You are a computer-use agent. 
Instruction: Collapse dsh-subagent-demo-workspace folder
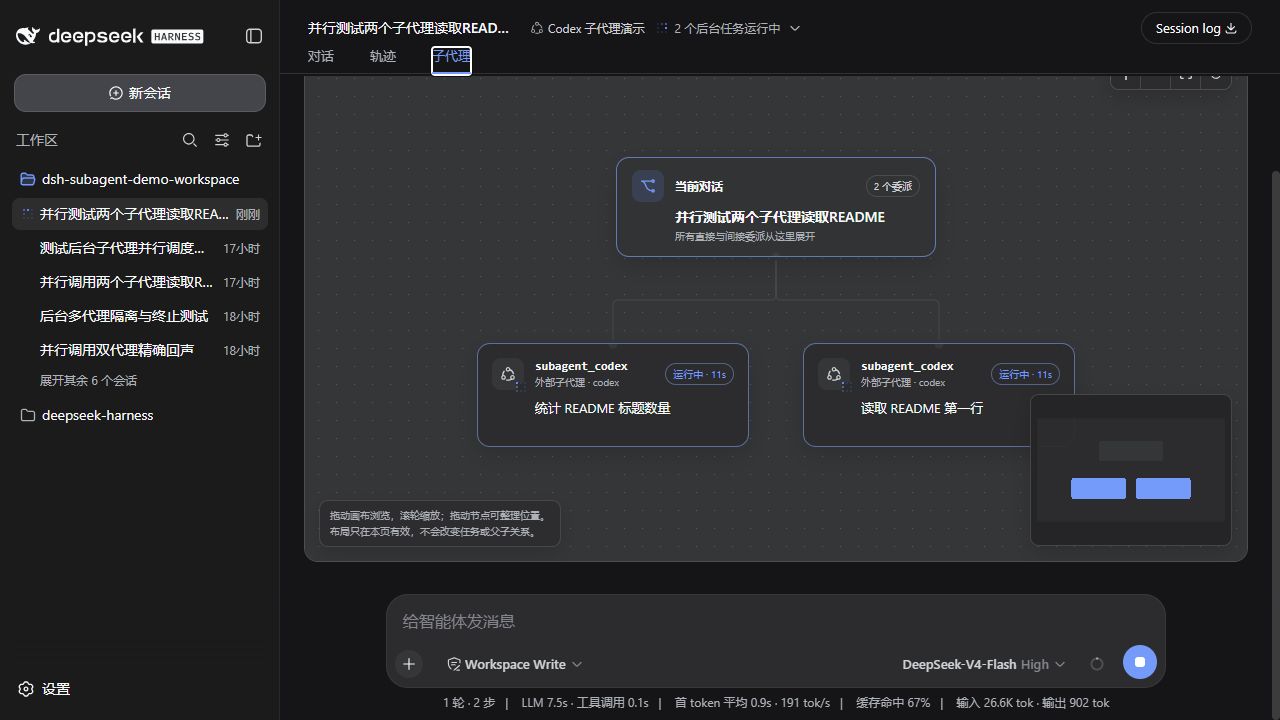pyautogui.click(x=140, y=179)
